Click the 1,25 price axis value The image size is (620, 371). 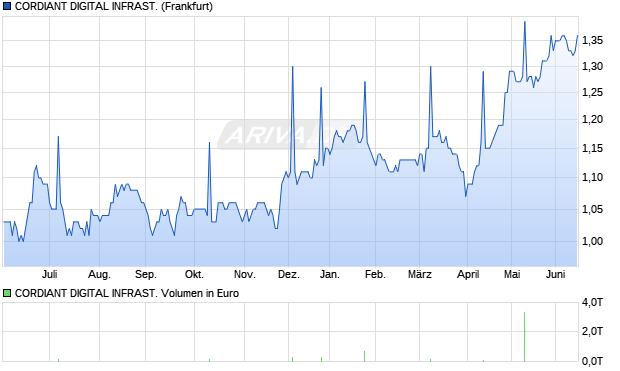592,93
